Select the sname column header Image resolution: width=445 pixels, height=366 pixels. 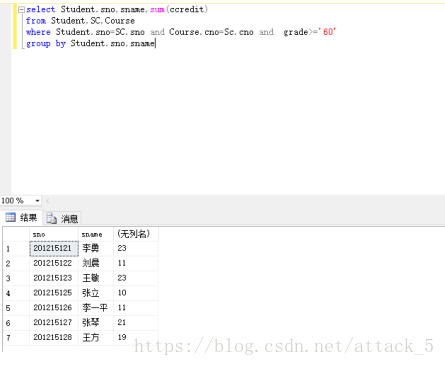[96, 234]
